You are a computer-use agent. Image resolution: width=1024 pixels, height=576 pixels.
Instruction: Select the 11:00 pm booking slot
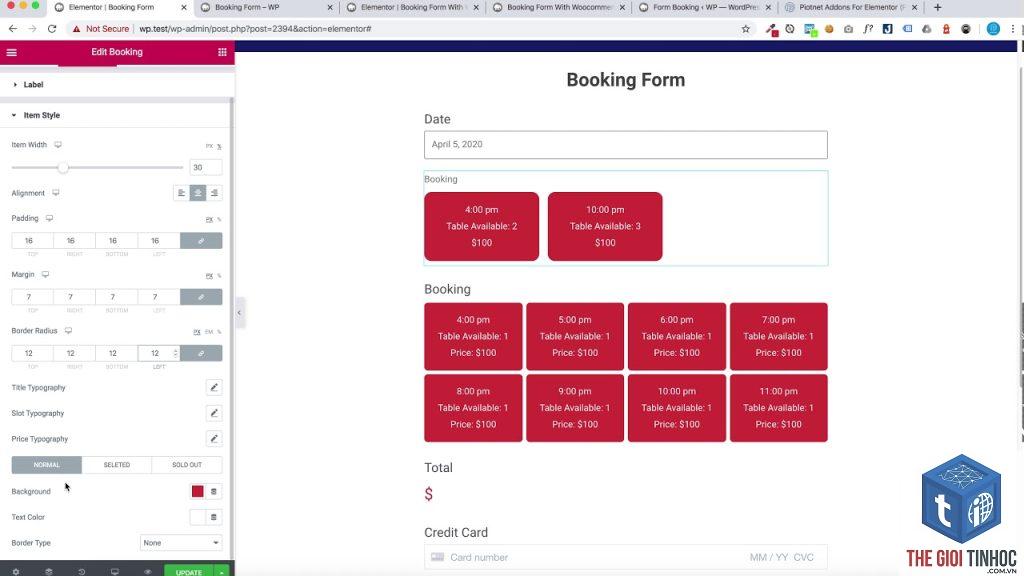pyautogui.click(x=778, y=408)
